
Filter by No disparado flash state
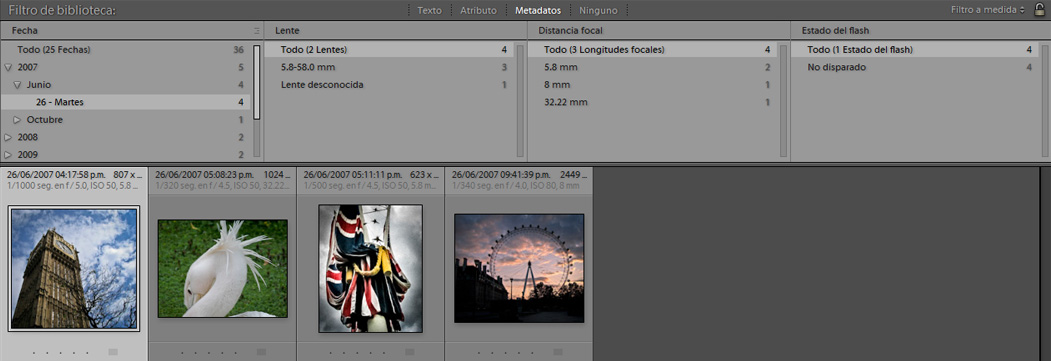(x=916, y=67)
